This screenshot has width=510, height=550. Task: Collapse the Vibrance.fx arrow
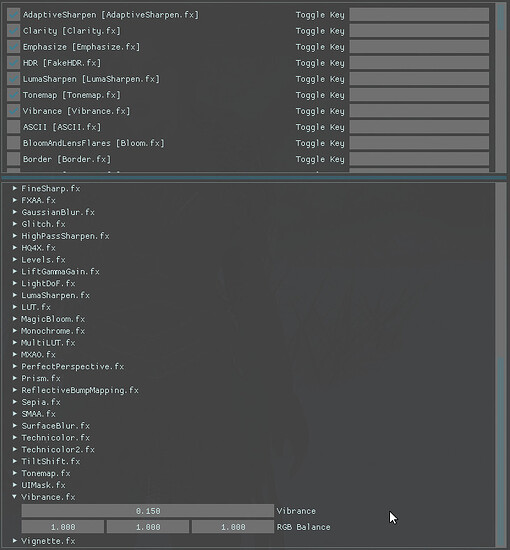click(x=15, y=497)
